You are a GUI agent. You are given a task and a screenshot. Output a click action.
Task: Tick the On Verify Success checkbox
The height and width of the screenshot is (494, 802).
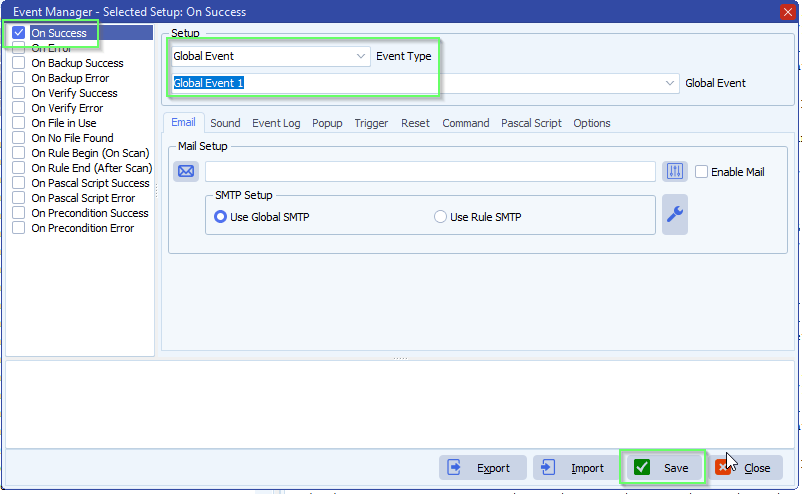tap(18, 93)
